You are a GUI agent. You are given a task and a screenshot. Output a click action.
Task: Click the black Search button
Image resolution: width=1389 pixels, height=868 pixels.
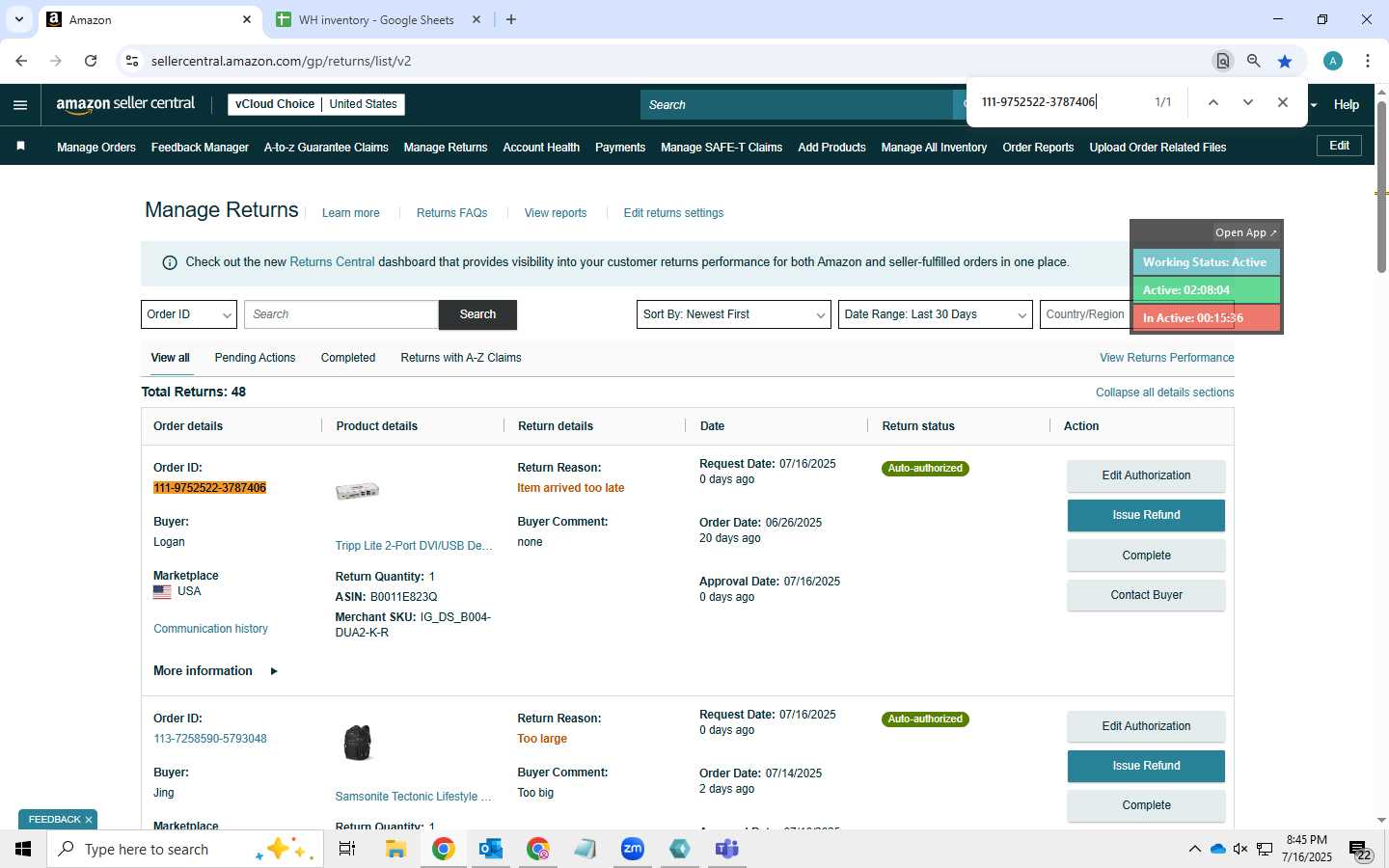477,314
